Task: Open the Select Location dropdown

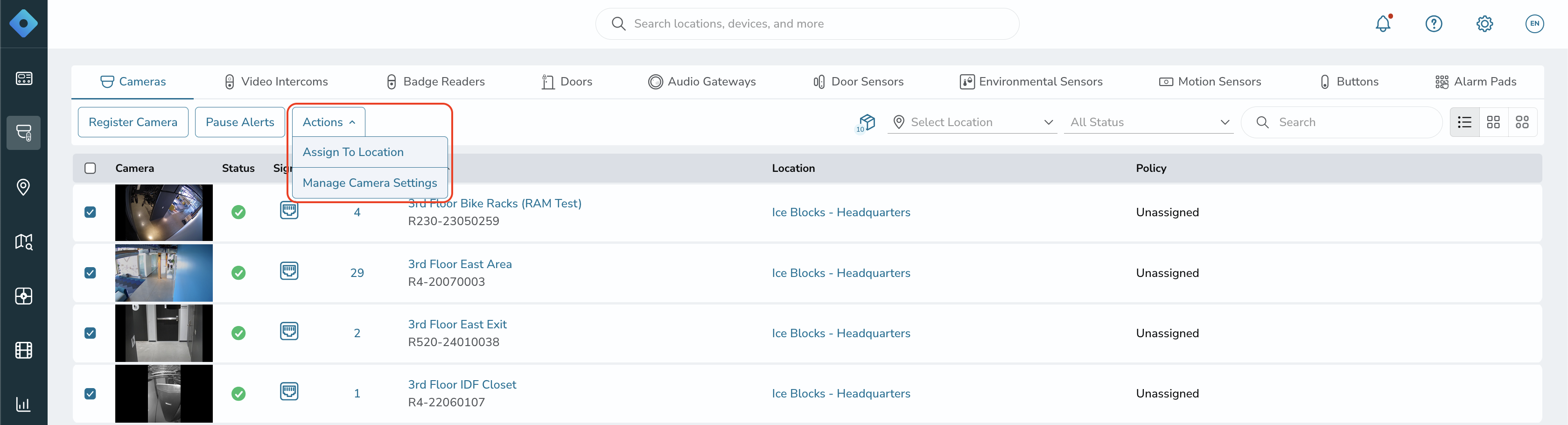Action: pyautogui.click(x=972, y=122)
